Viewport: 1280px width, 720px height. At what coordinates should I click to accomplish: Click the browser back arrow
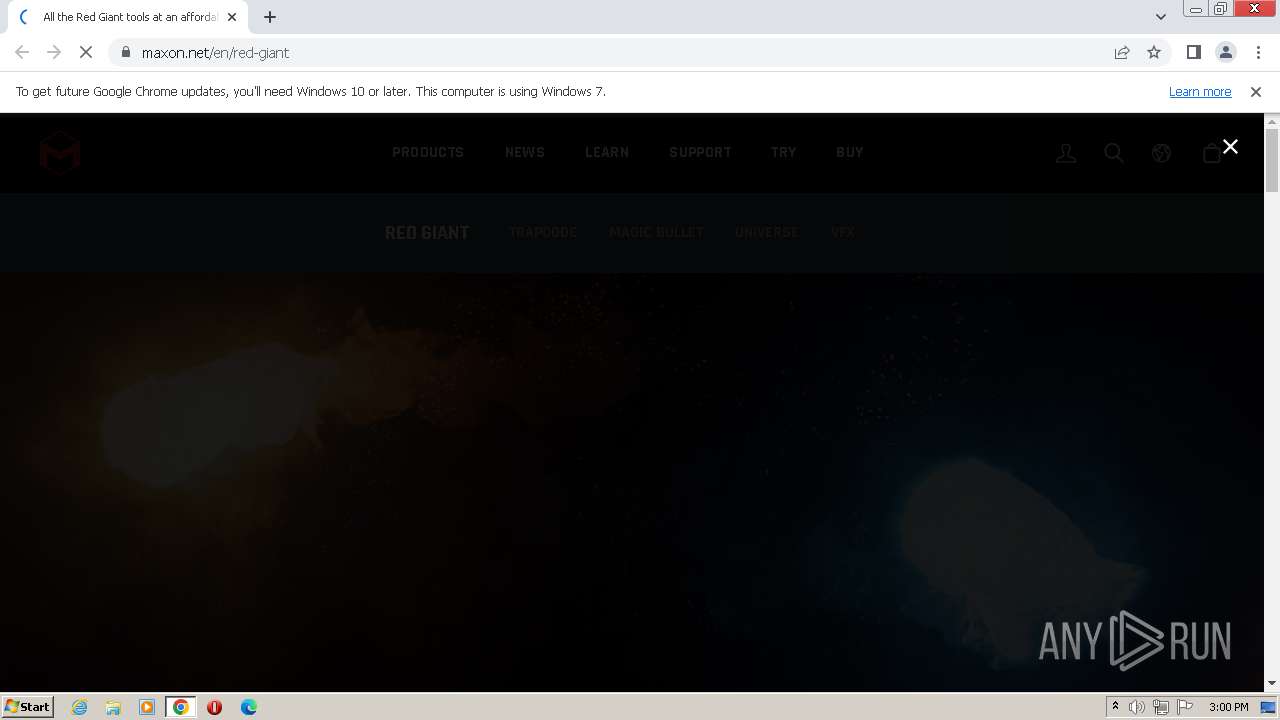pos(22,52)
